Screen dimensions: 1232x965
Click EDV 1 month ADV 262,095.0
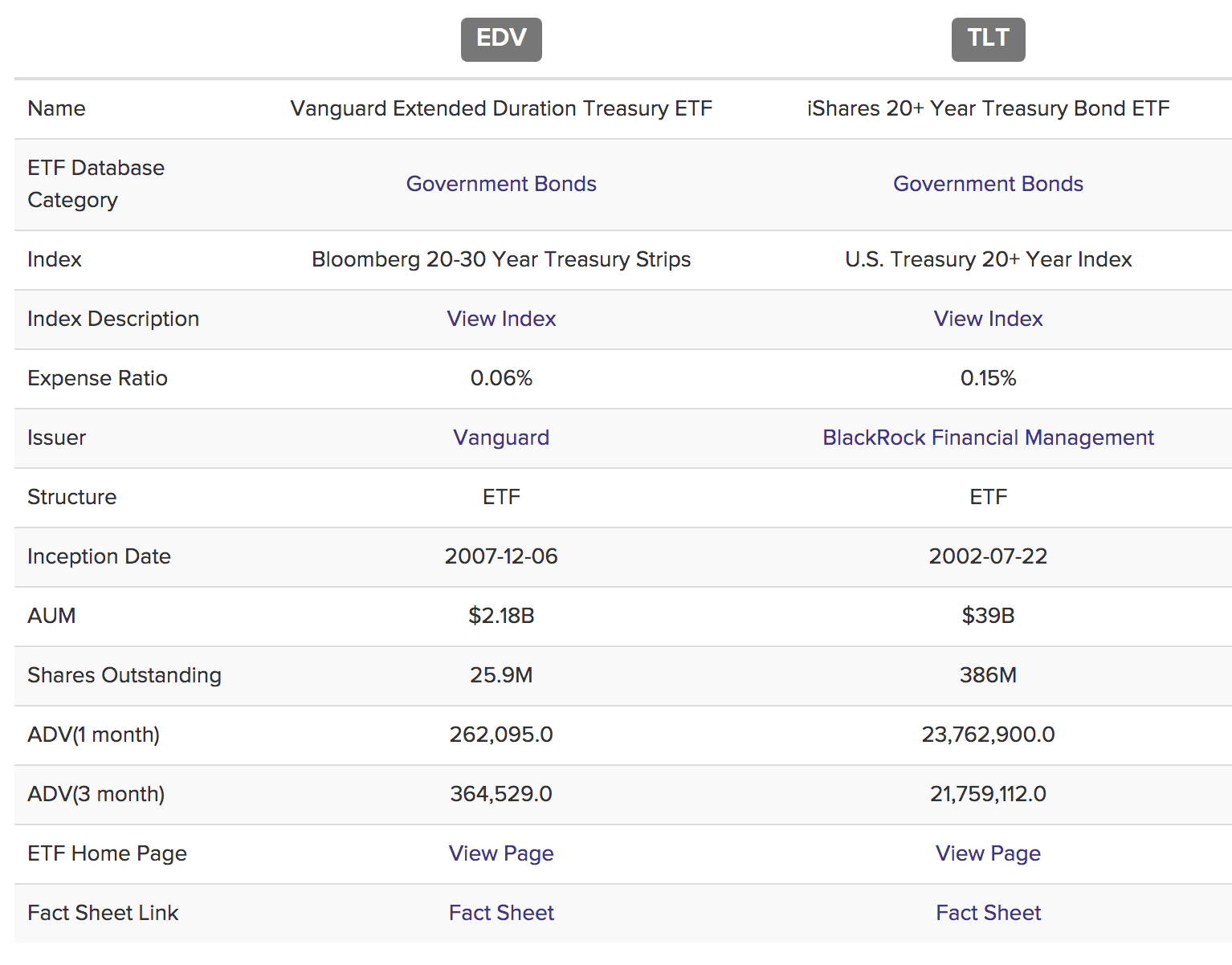point(501,735)
